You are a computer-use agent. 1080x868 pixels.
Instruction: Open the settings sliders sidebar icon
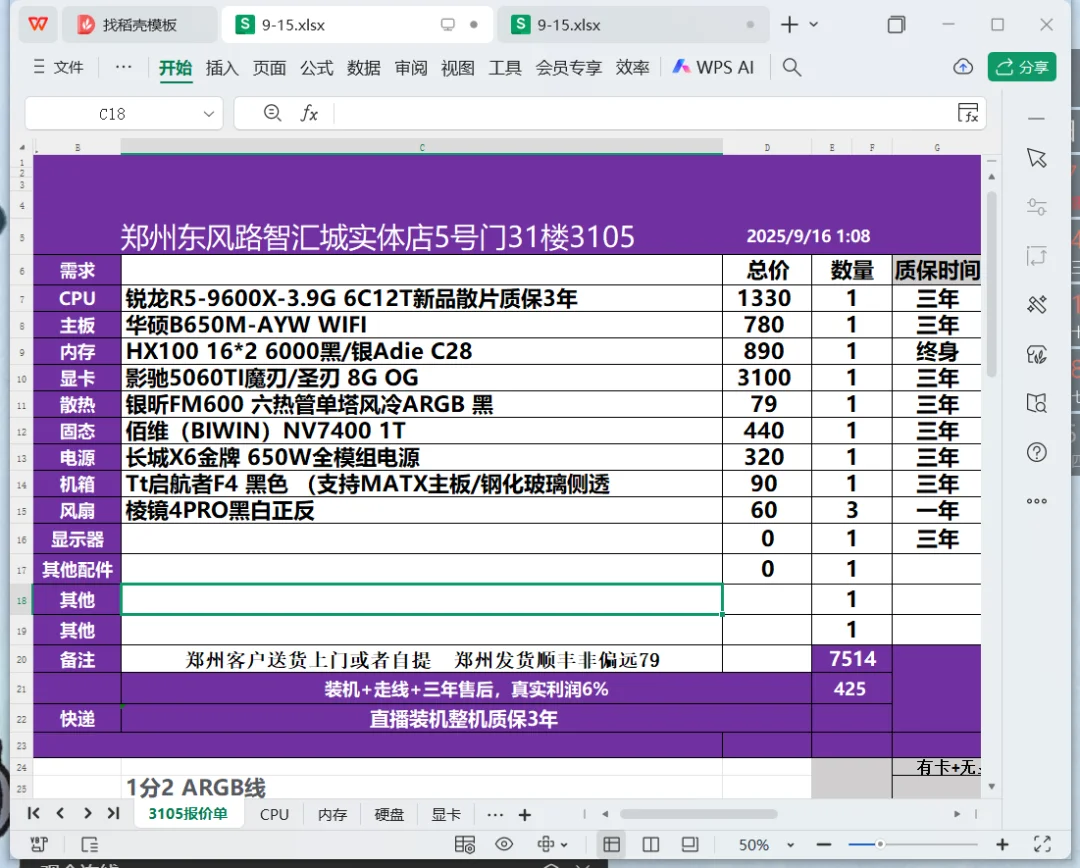point(1037,206)
